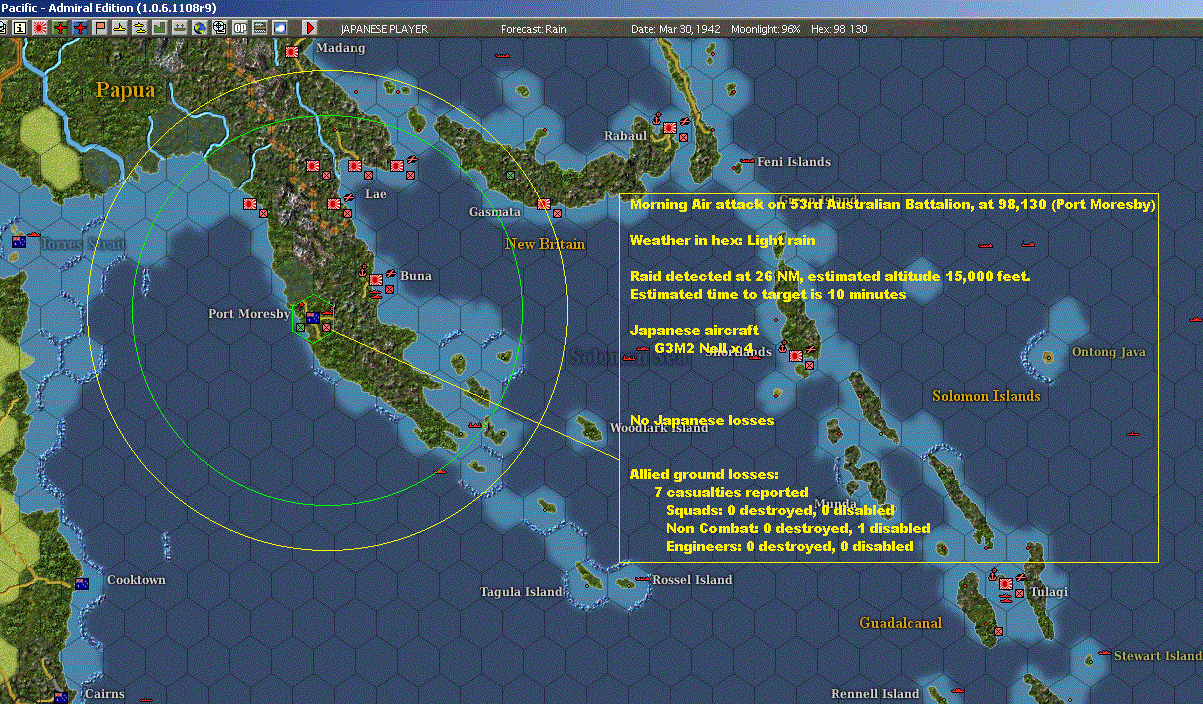Image resolution: width=1203 pixels, height=704 pixels.
Task: Click the Munda map label
Action: 834,504
